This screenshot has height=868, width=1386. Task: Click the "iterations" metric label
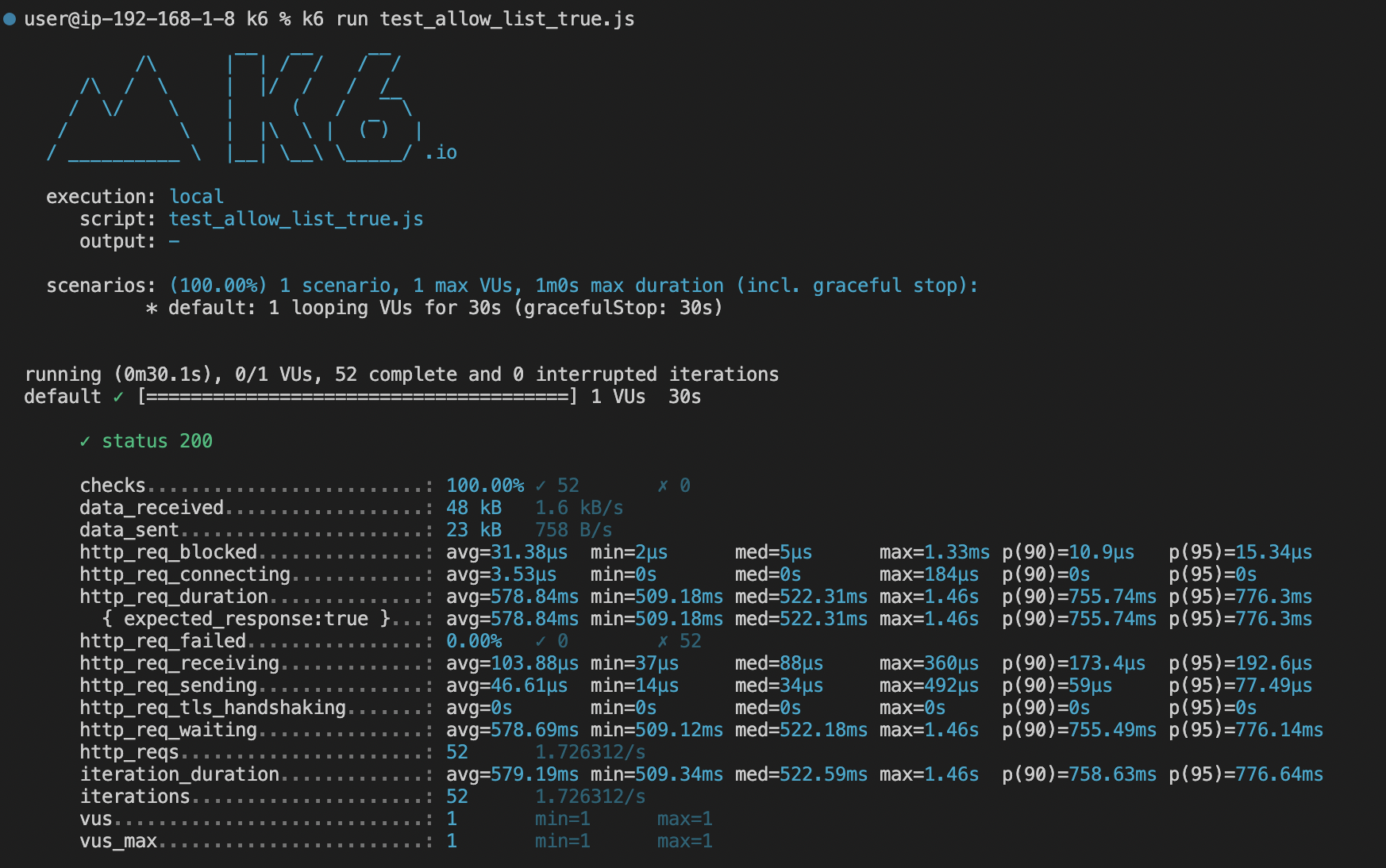click(135, 797)
